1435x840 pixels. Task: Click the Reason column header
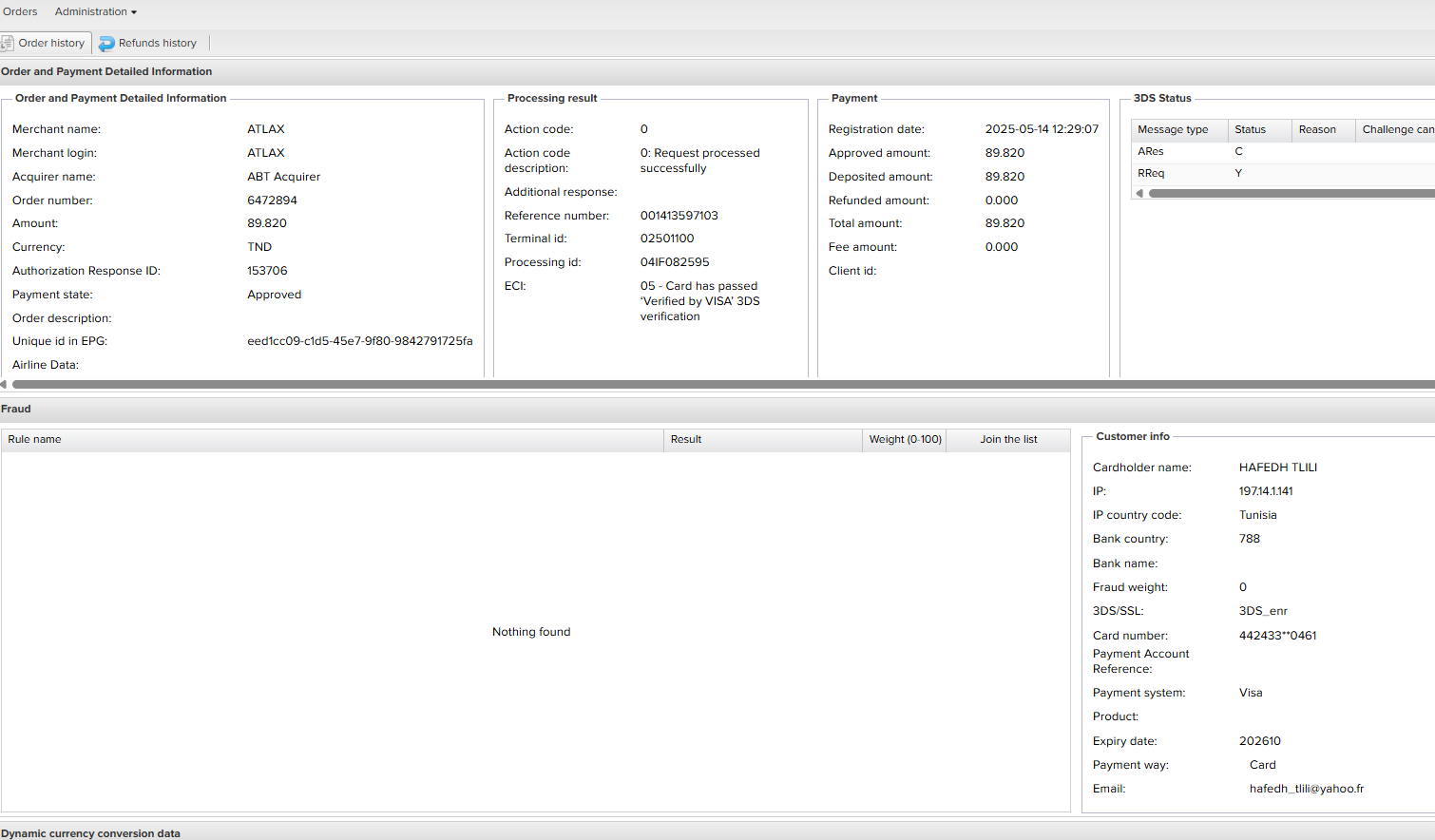pos(1317,130)
